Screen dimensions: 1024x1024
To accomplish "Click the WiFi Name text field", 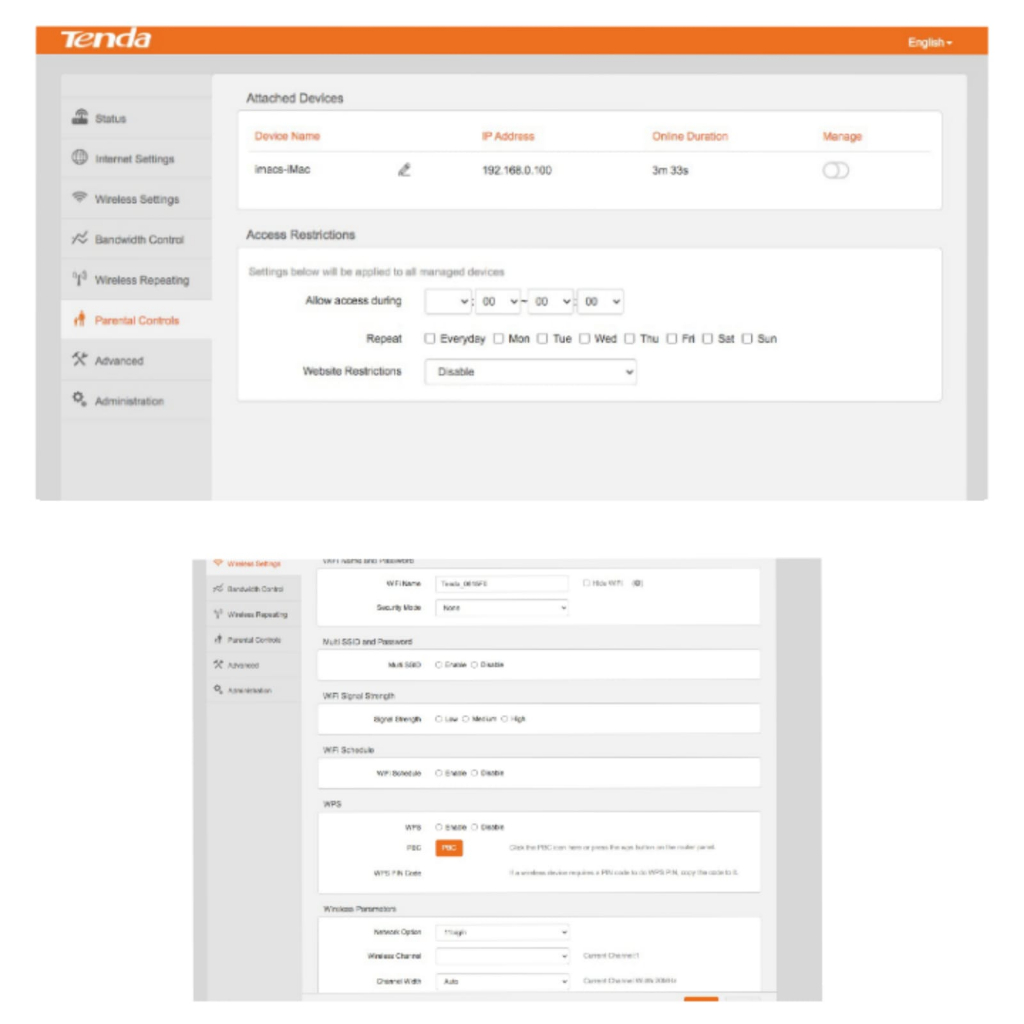I will [502, 583].
